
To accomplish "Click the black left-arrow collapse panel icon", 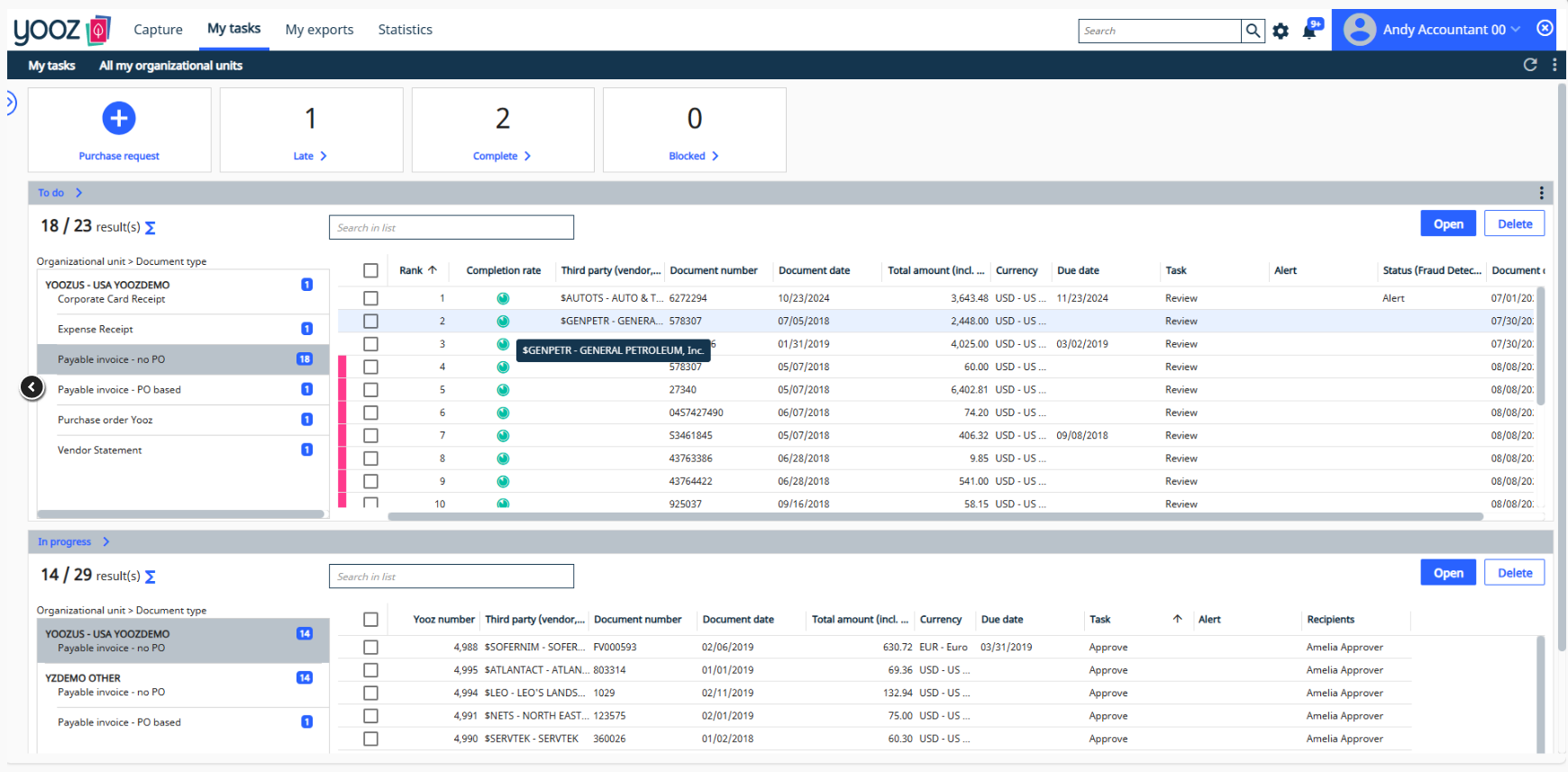I will pyautogui.click(x=32, y=387).
